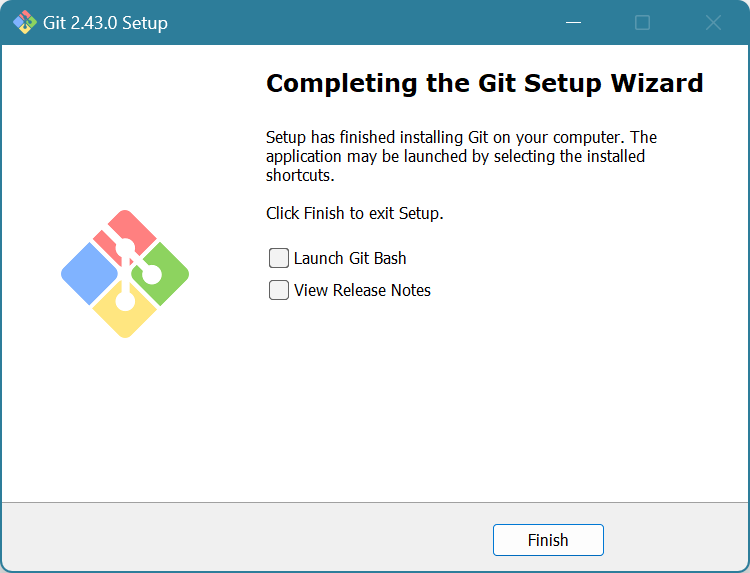The height and width of the screenshot is (573, 750).
Task: Click the "View Release Notes" label text
Action: point(362,291)
